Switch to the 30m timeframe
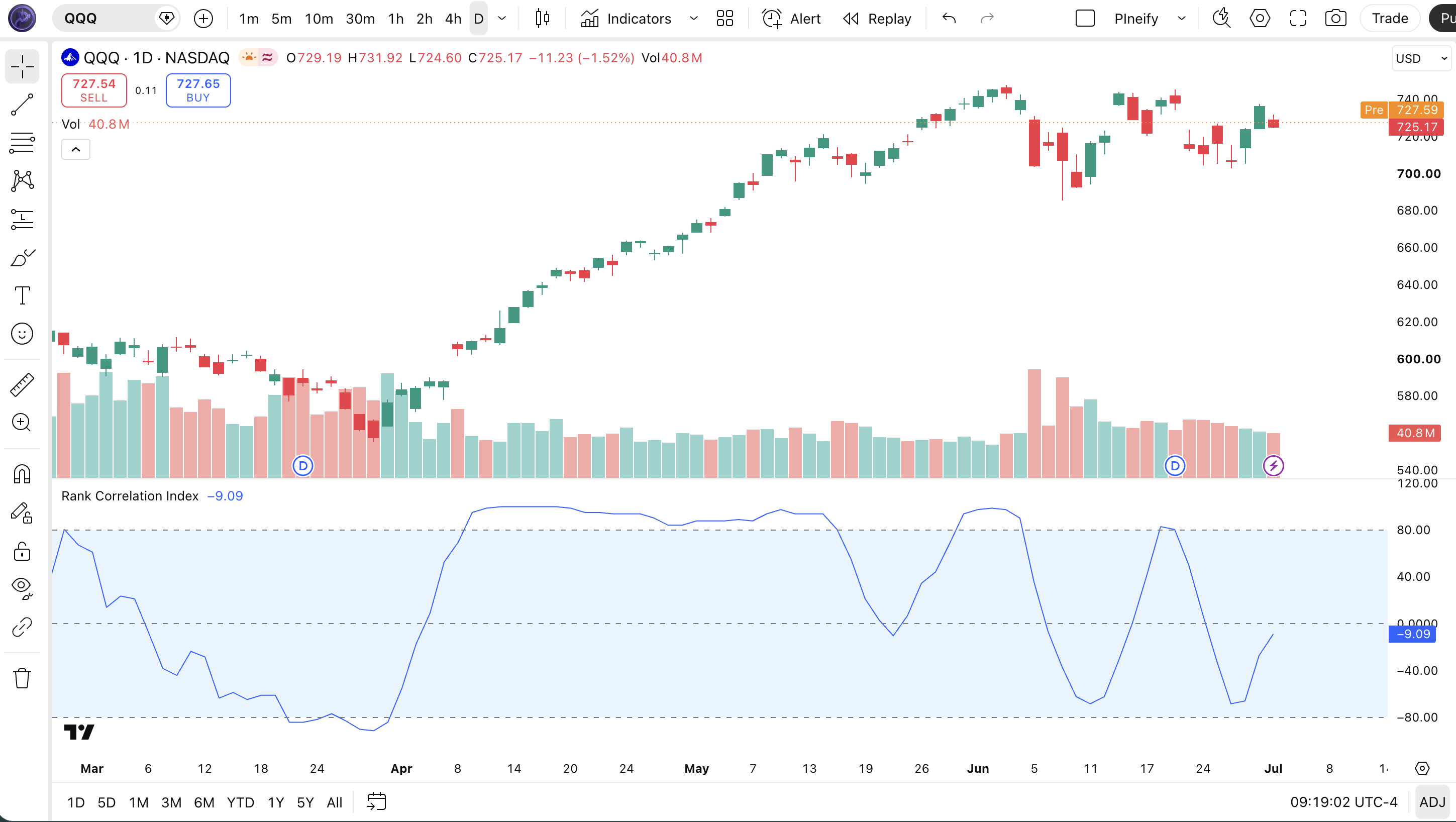Viewport: 1456px width, 822px height. point(360,18)
